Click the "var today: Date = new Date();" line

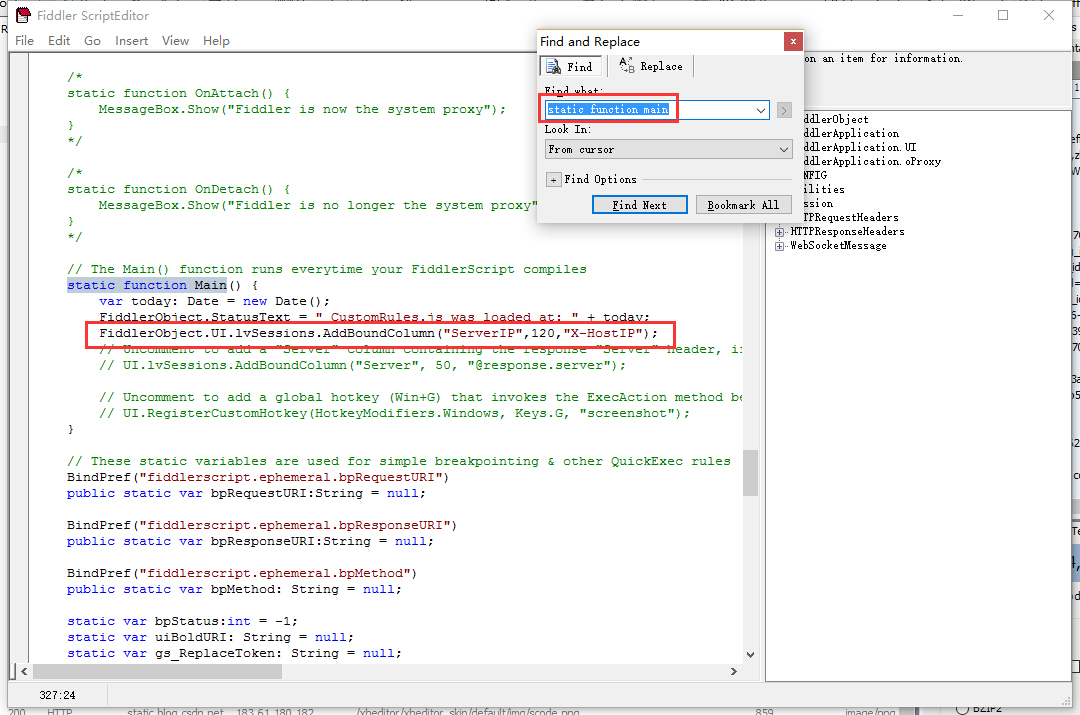(x=214, y=301)
